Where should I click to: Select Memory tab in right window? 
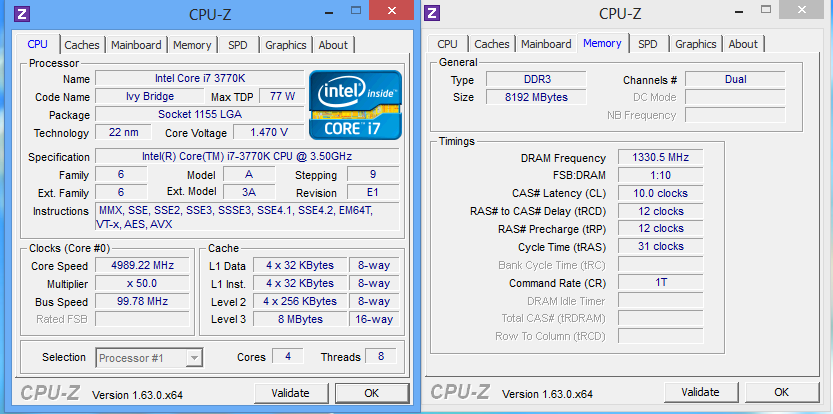point(602,43)
